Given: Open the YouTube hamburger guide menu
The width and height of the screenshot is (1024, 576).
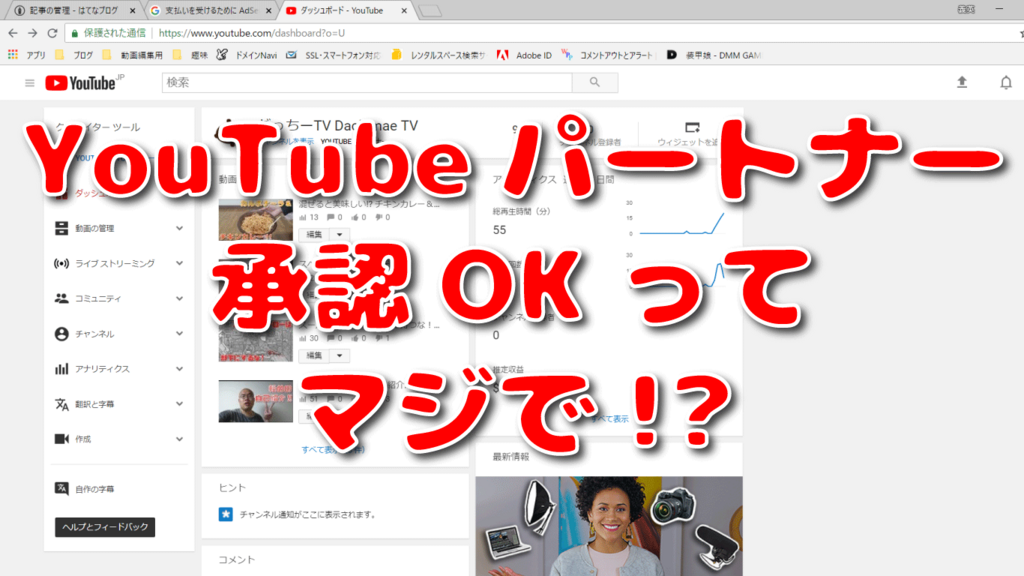Looking at the screenshot, I should pos(29,83).
